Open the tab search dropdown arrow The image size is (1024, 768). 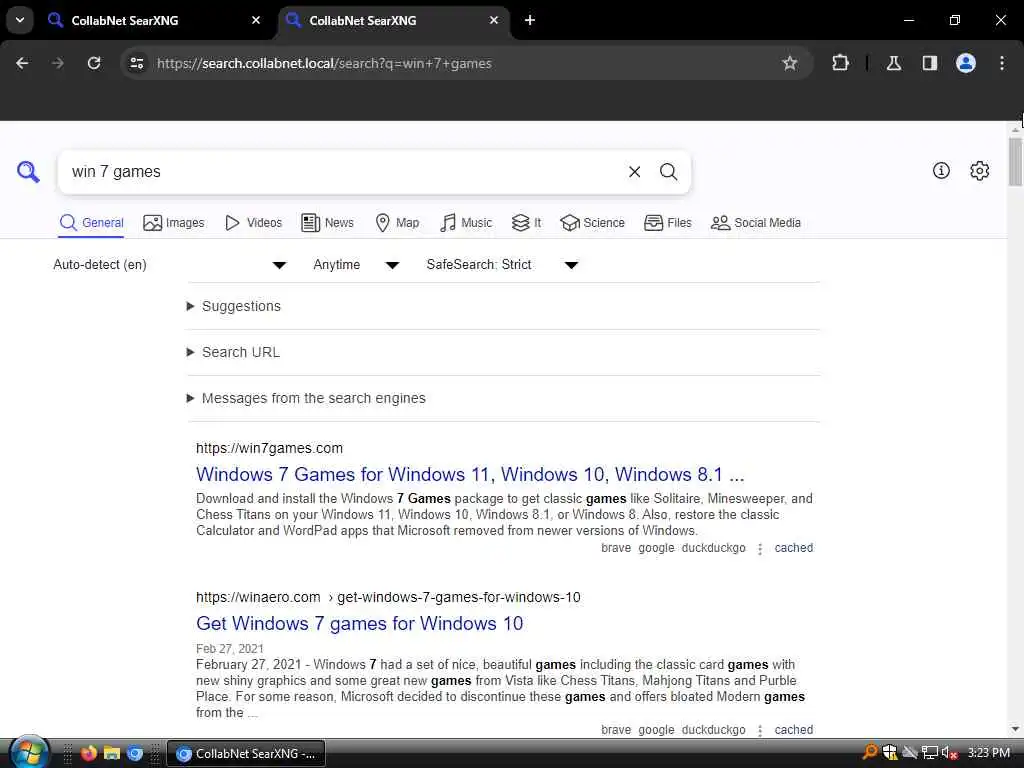click(x=20, y=20)
